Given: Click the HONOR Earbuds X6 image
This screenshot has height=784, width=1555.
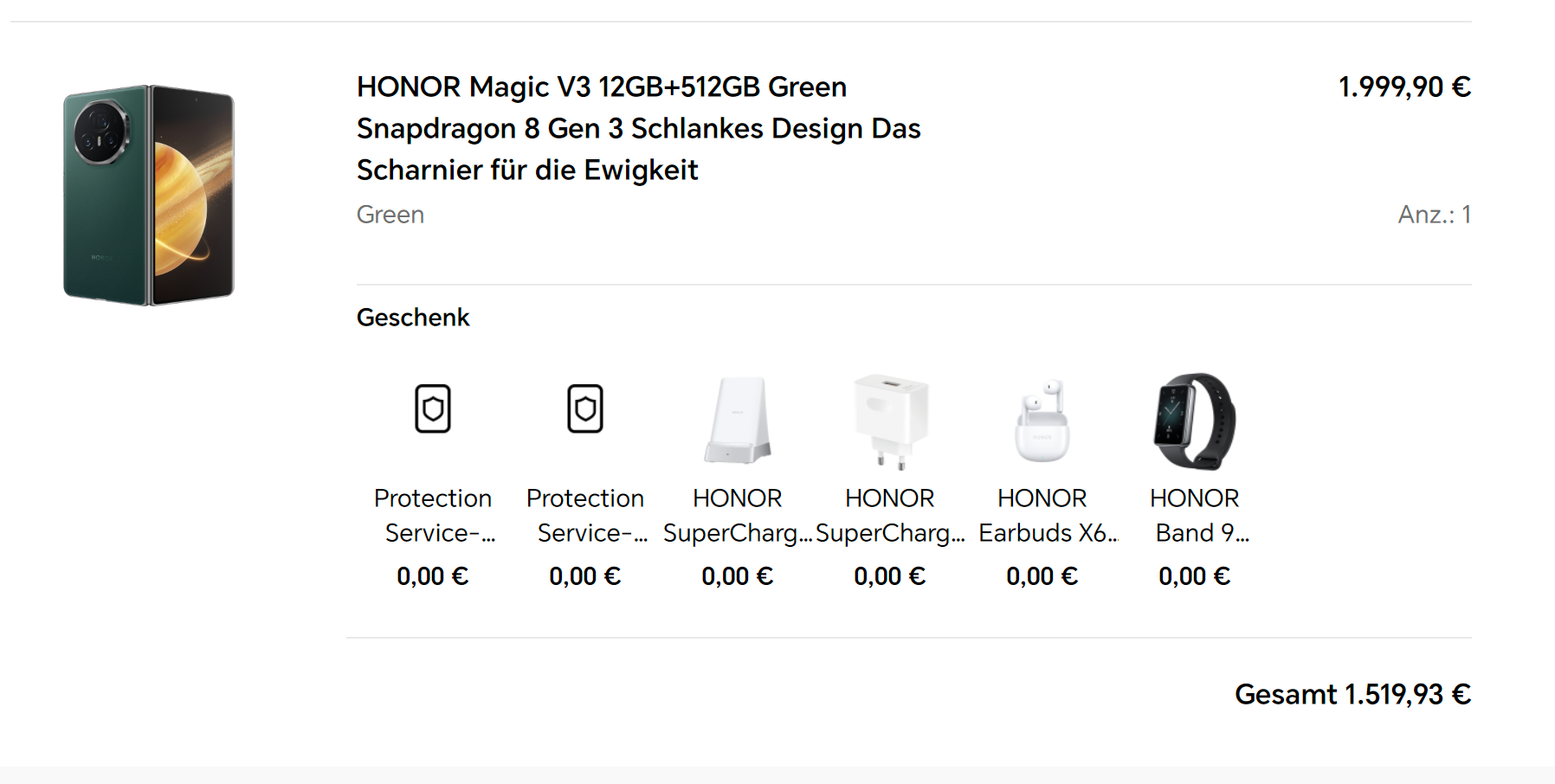Looking at the screenshot, I should point(1042,421).
